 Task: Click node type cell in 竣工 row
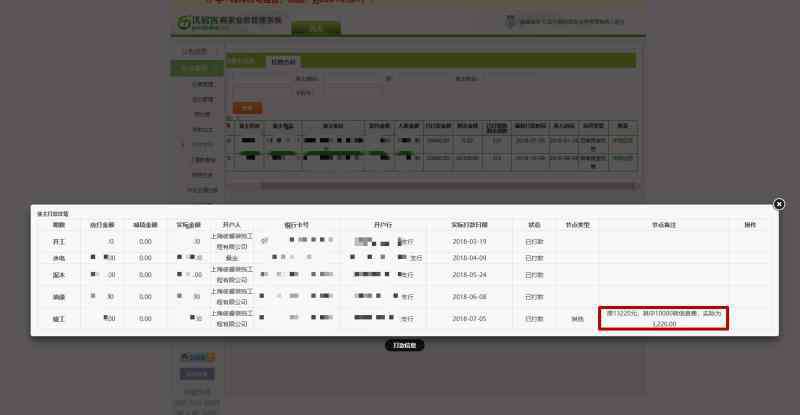click(578, 319)
